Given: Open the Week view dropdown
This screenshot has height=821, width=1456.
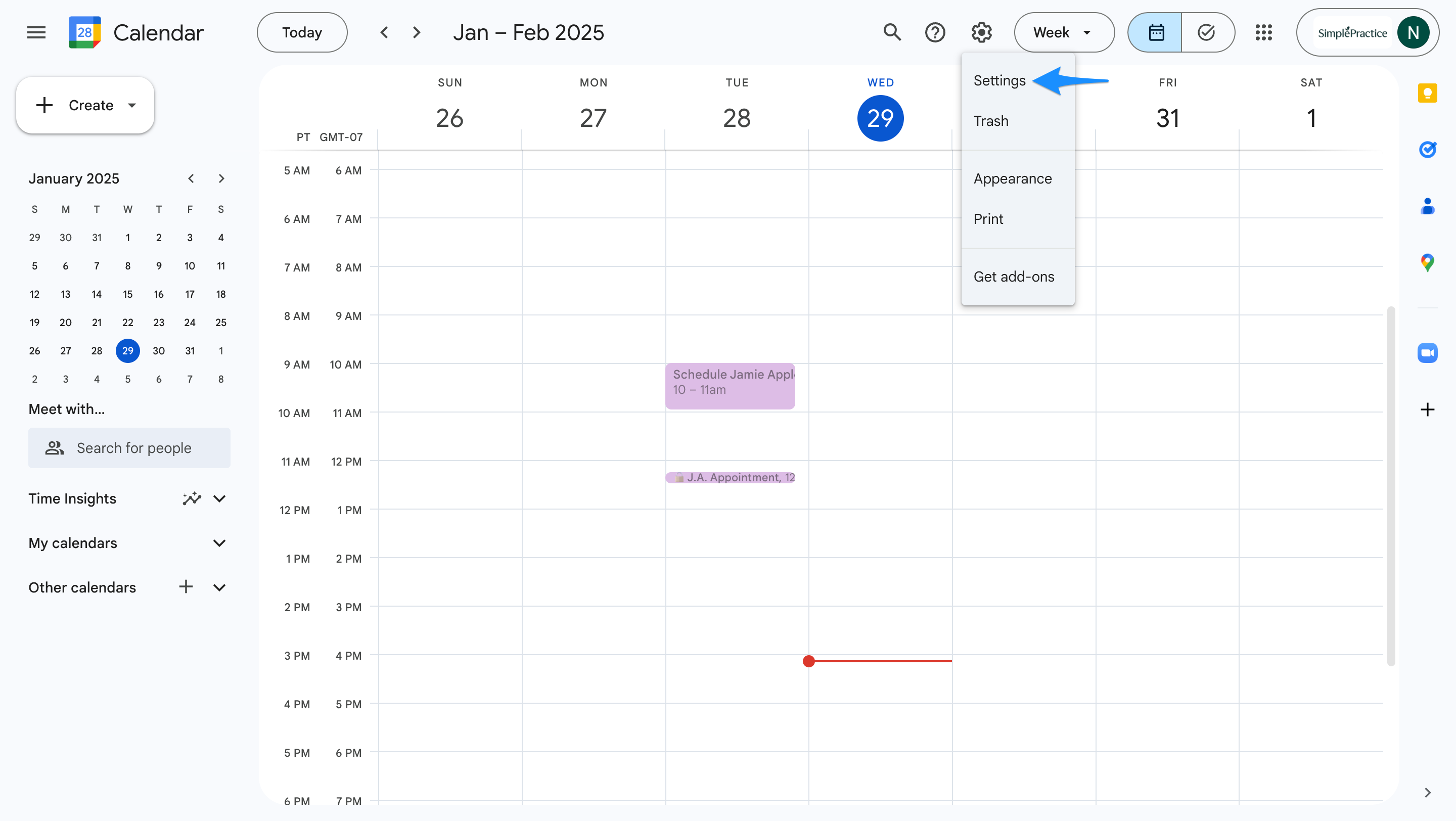Looking at the screenshot, I should (1063, 32).
